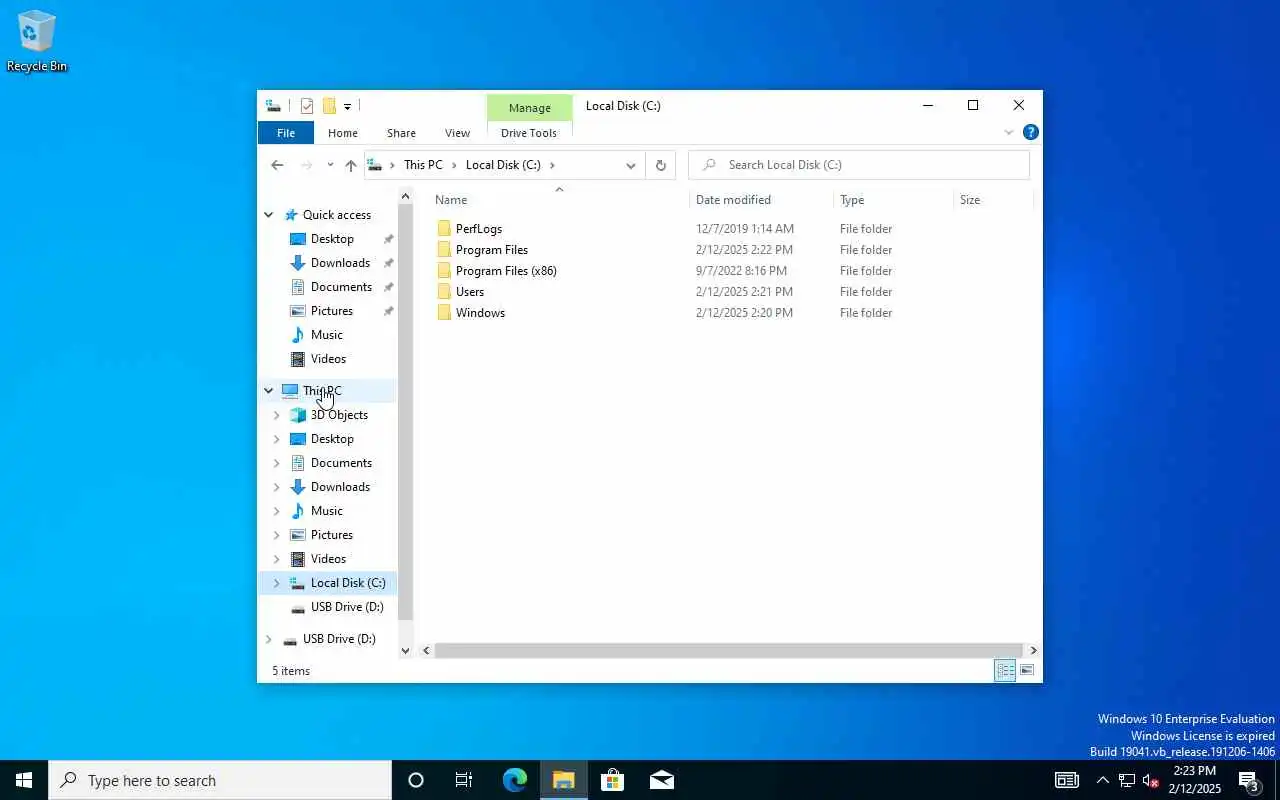Click the Search Local Disk (C:) box
The height and width of the screenshot is (800, 1280).
(x=859, y=165)
